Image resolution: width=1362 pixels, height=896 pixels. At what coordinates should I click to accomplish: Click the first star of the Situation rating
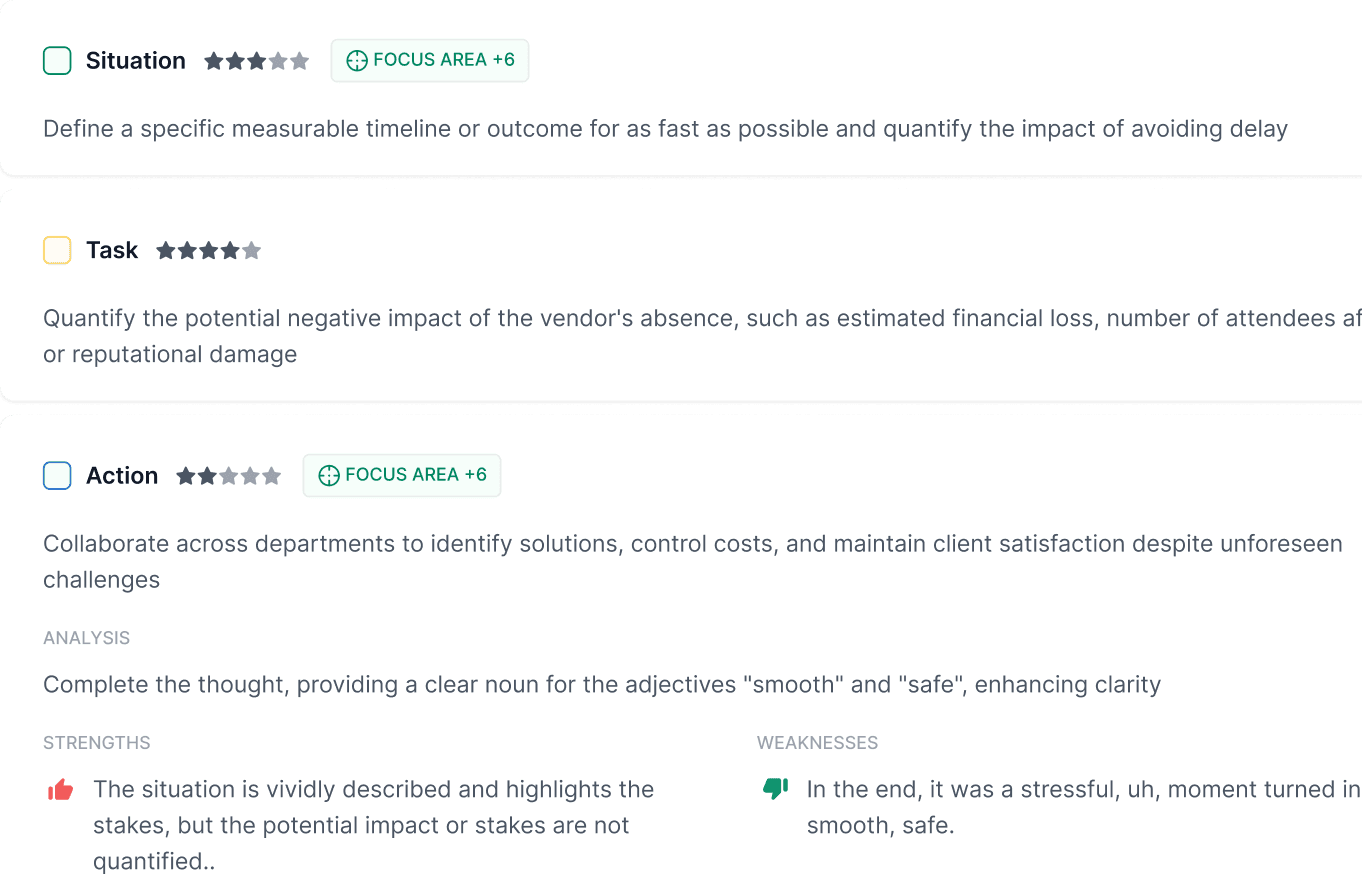(212, 61)
